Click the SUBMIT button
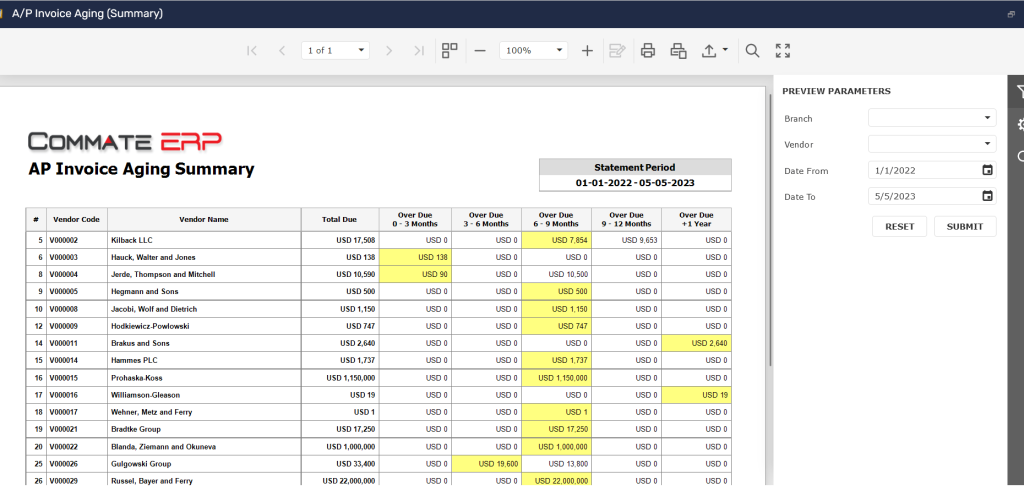Screen dimensions: 1024x500 pyautogui.click(x=965, y=227)
